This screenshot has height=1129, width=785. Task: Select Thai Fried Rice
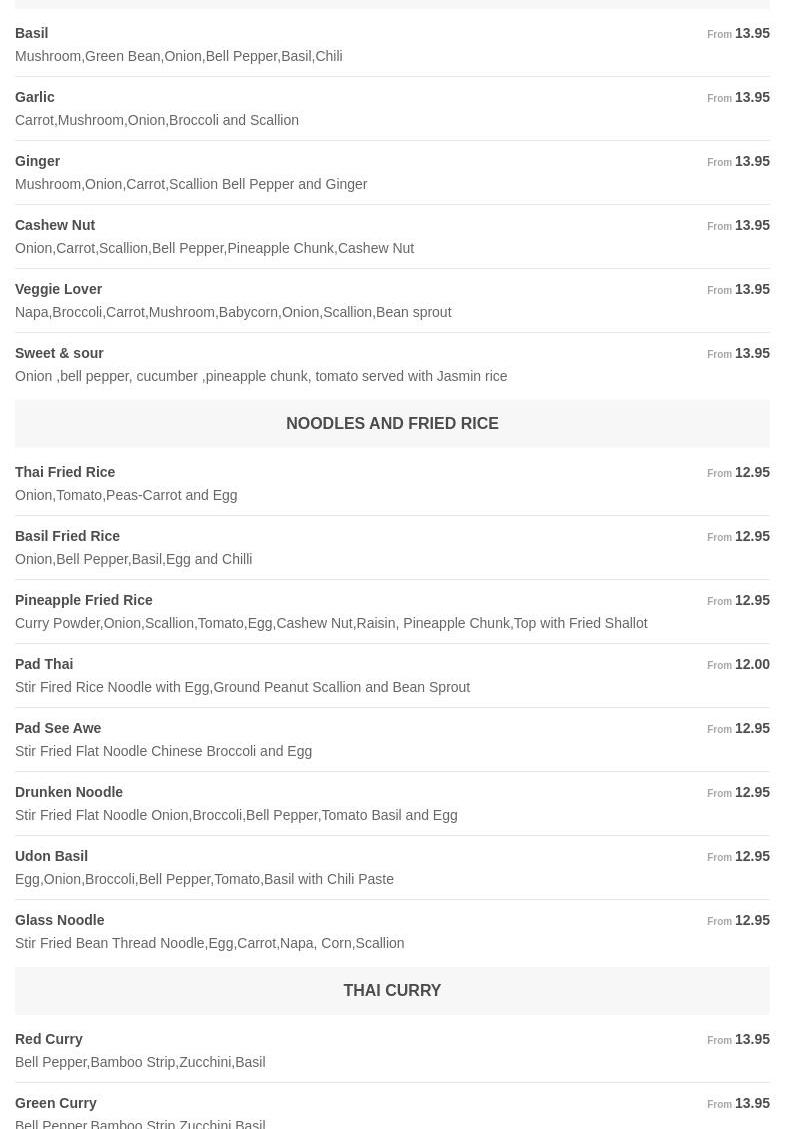click(x=65, y=472)
